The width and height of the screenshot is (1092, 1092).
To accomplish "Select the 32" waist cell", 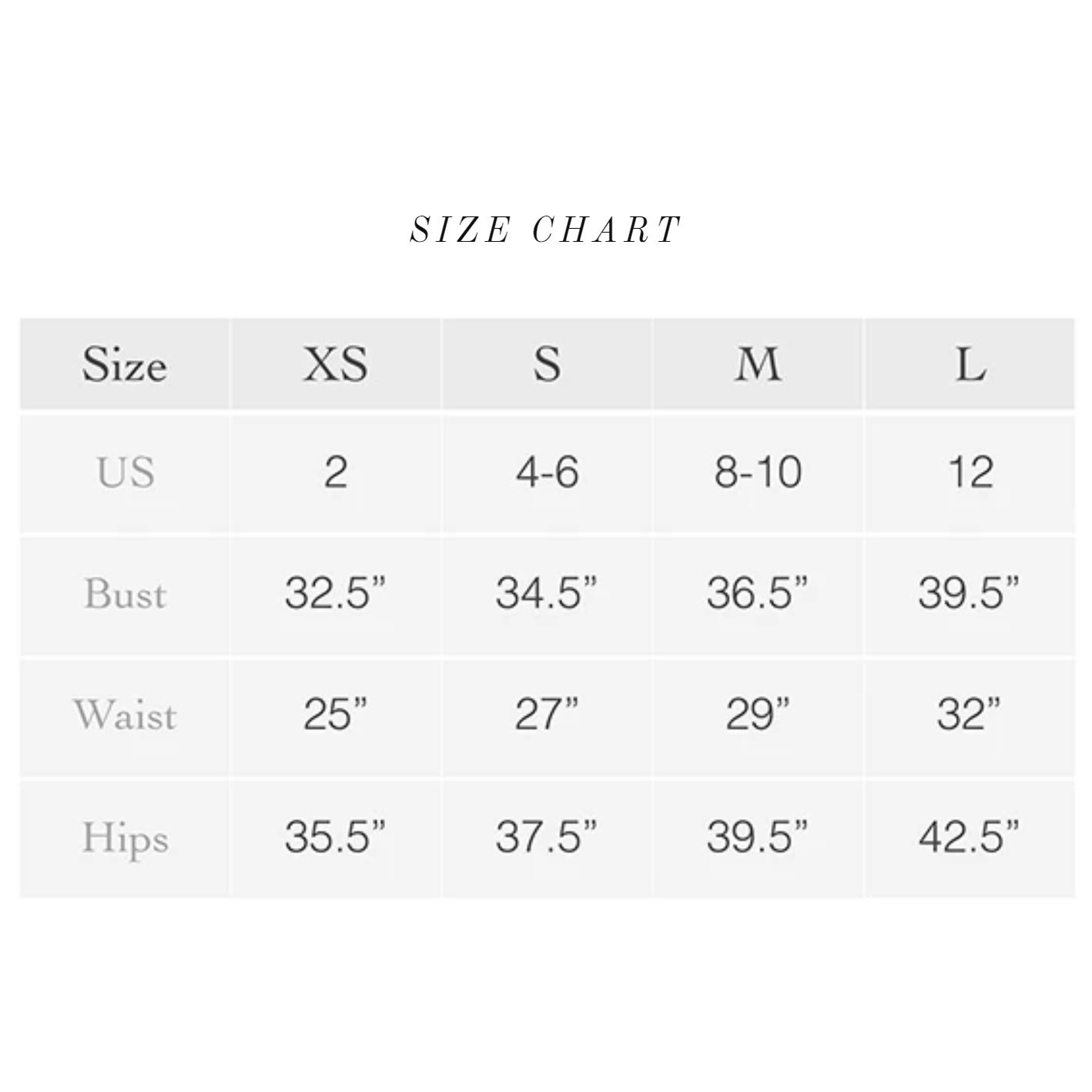I will point(970,716).
